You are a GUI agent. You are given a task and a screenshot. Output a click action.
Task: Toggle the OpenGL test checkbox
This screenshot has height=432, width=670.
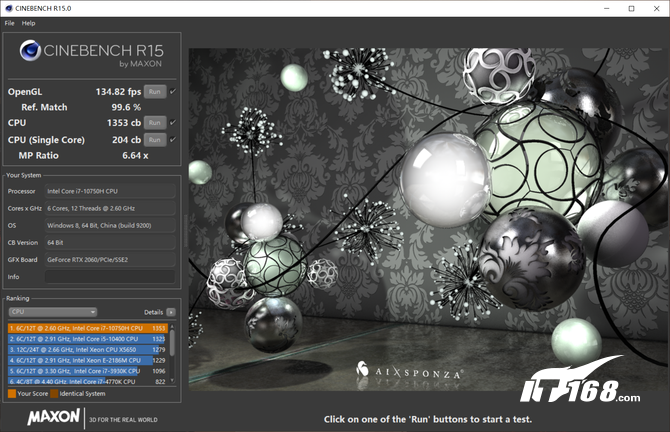pos(173,92)
